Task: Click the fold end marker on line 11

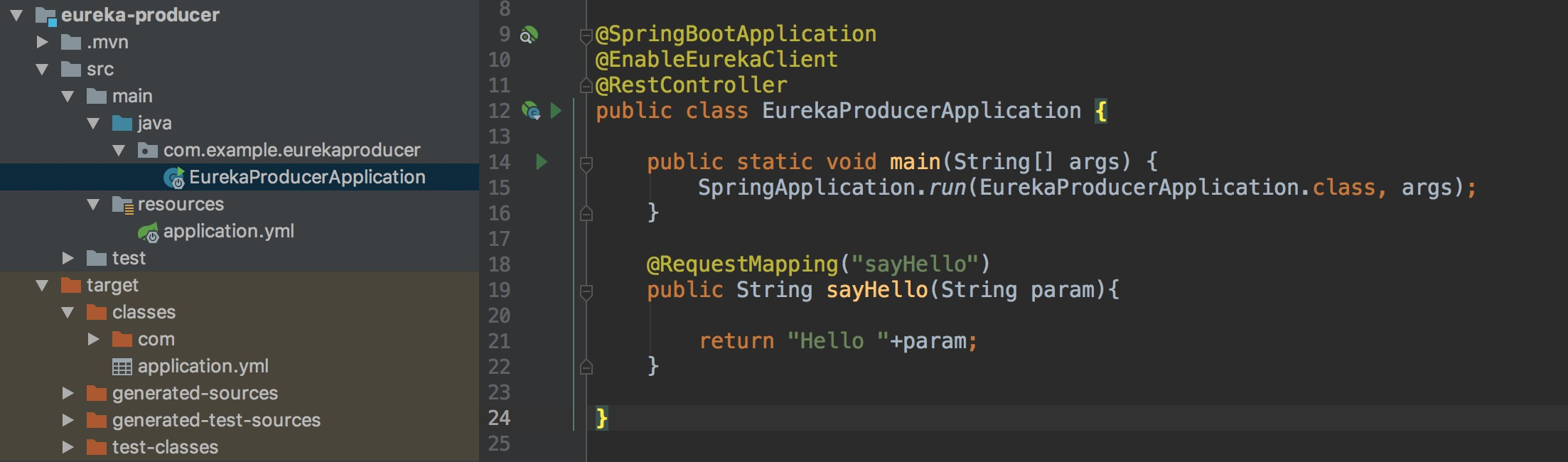Action: click(586, 86)
